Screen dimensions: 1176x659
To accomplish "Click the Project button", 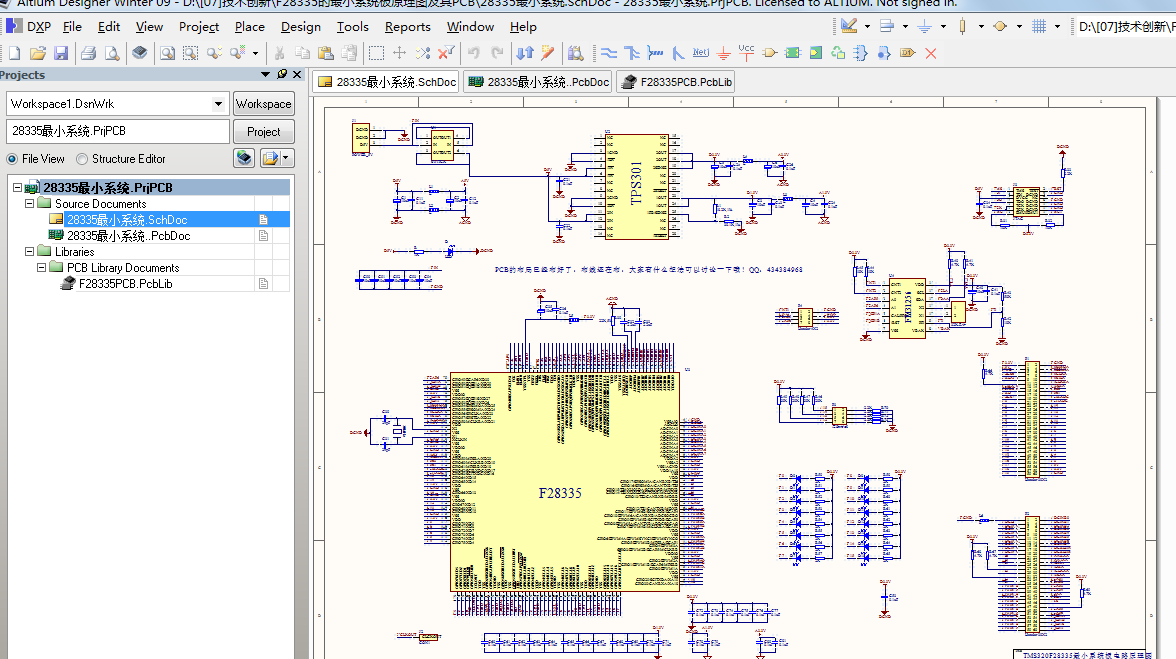I will pyautogui.click(x=263, y=131).
